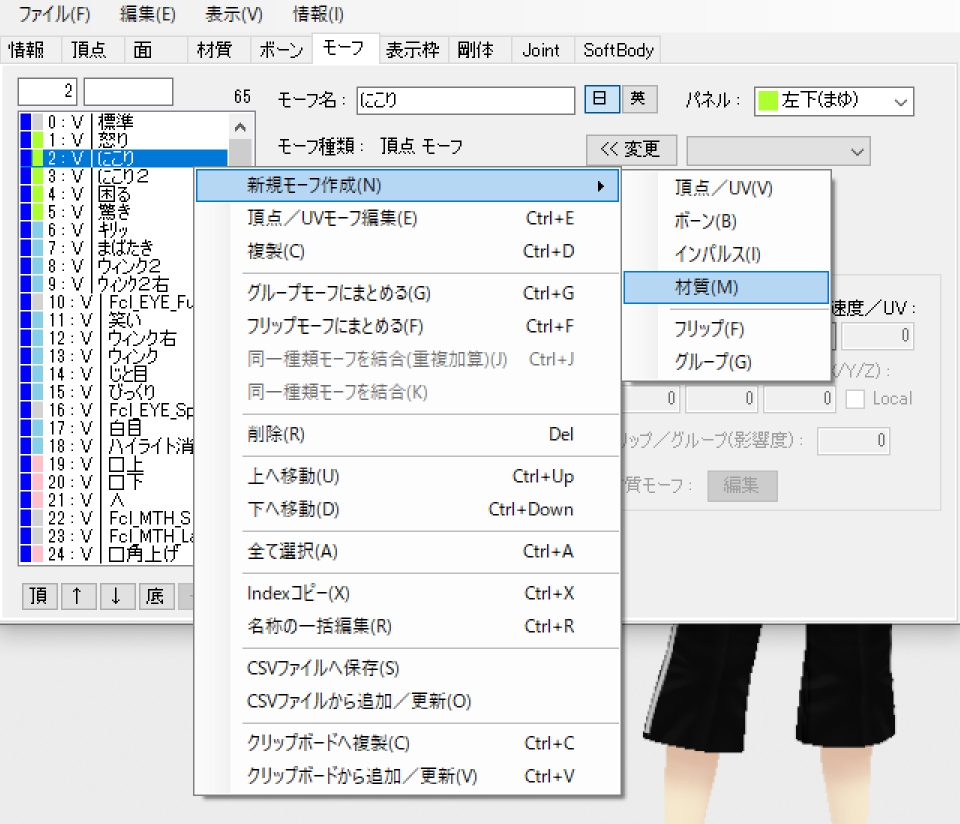
Task: Select クリップボードへ複製(C)
Action: (x=407, y=743)
